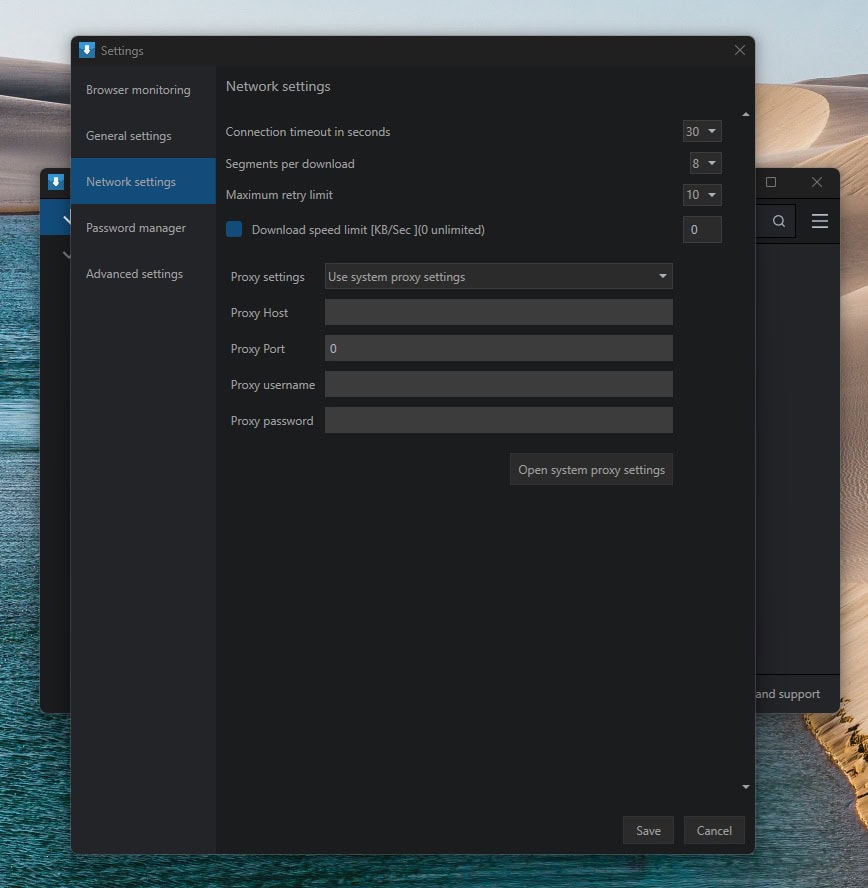Click the main window's app icon in its title bar
The width and height of the screenshot is (868, 888).
click(56, 182)
